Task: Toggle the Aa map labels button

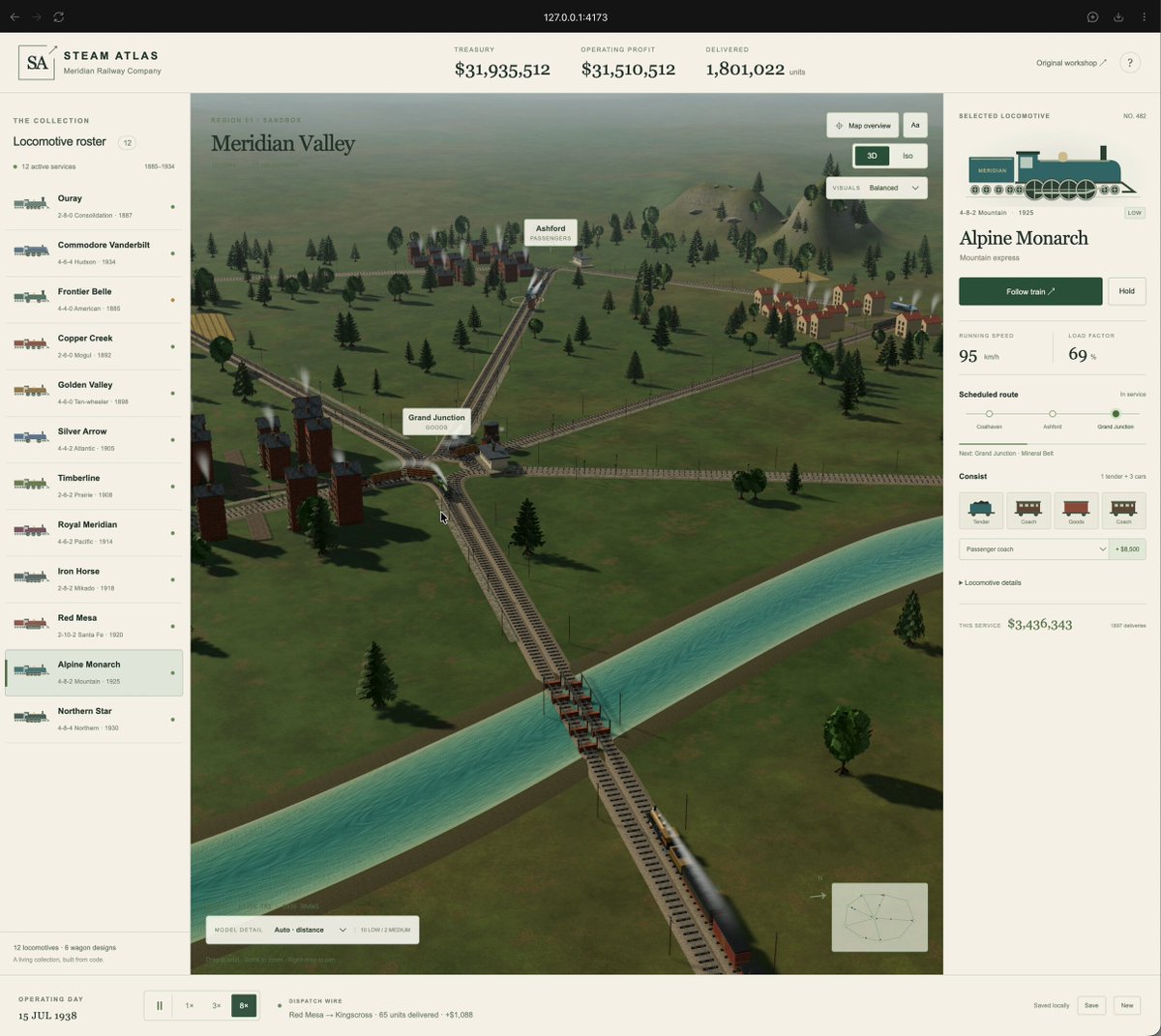Action: [915, 125]
